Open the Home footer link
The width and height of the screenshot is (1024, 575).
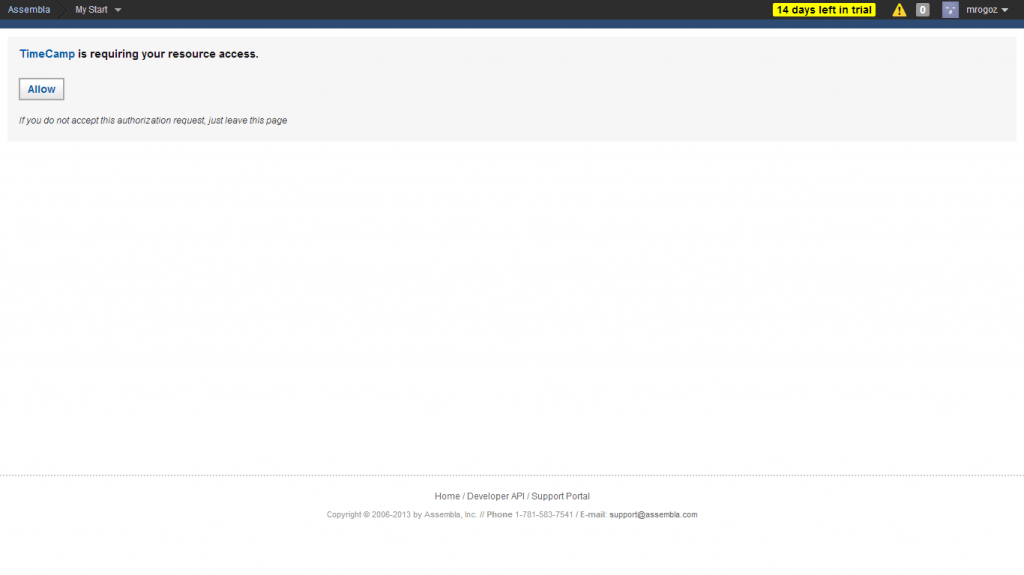click(x=447, y=497)
